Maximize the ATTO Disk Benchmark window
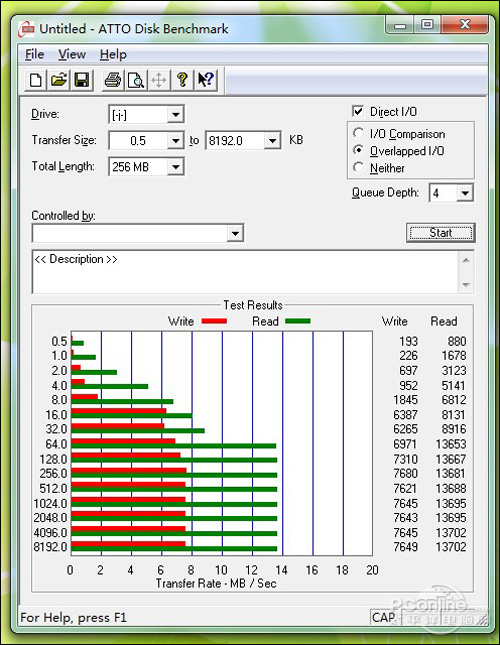 [427, 25]
